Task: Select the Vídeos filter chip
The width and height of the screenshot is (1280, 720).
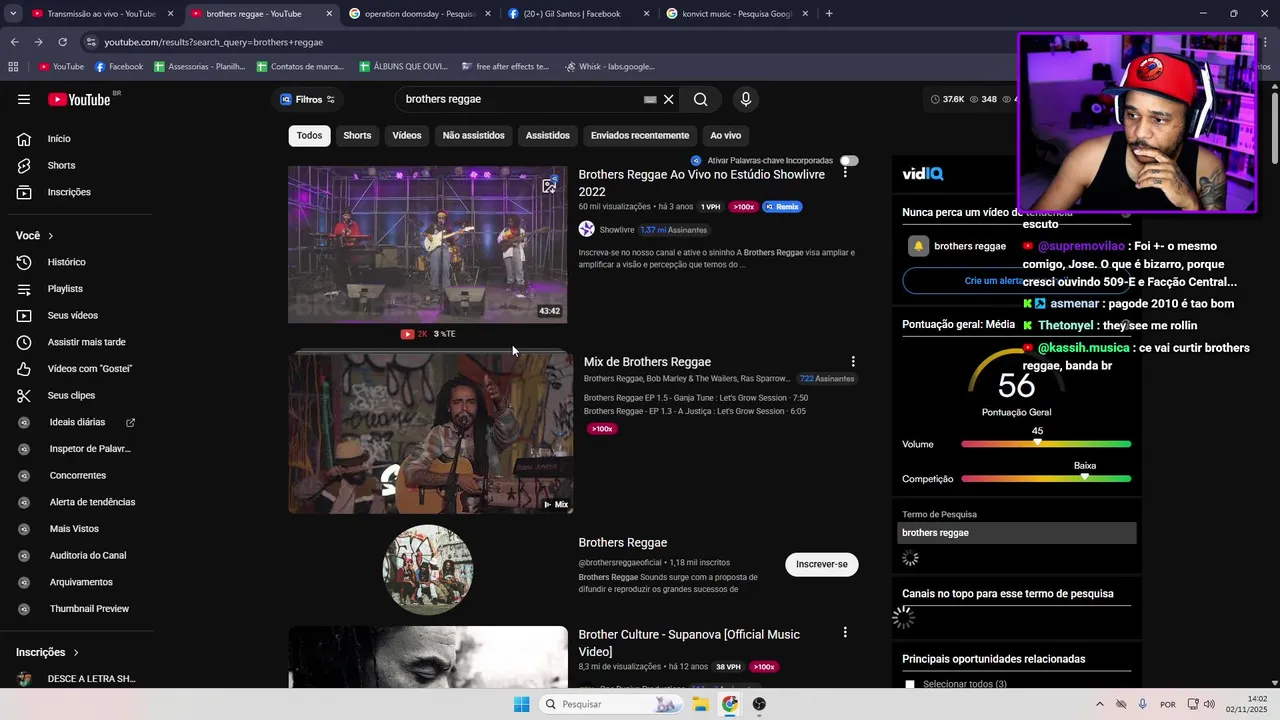Action: pyautogui.click(x=407, y=135)
